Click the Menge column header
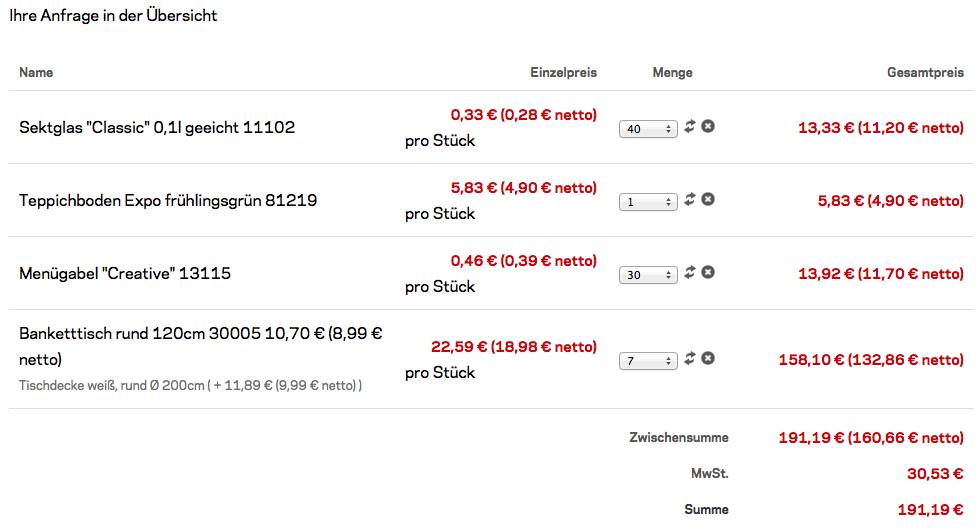980x532 pixels. (x=672, y=73)
